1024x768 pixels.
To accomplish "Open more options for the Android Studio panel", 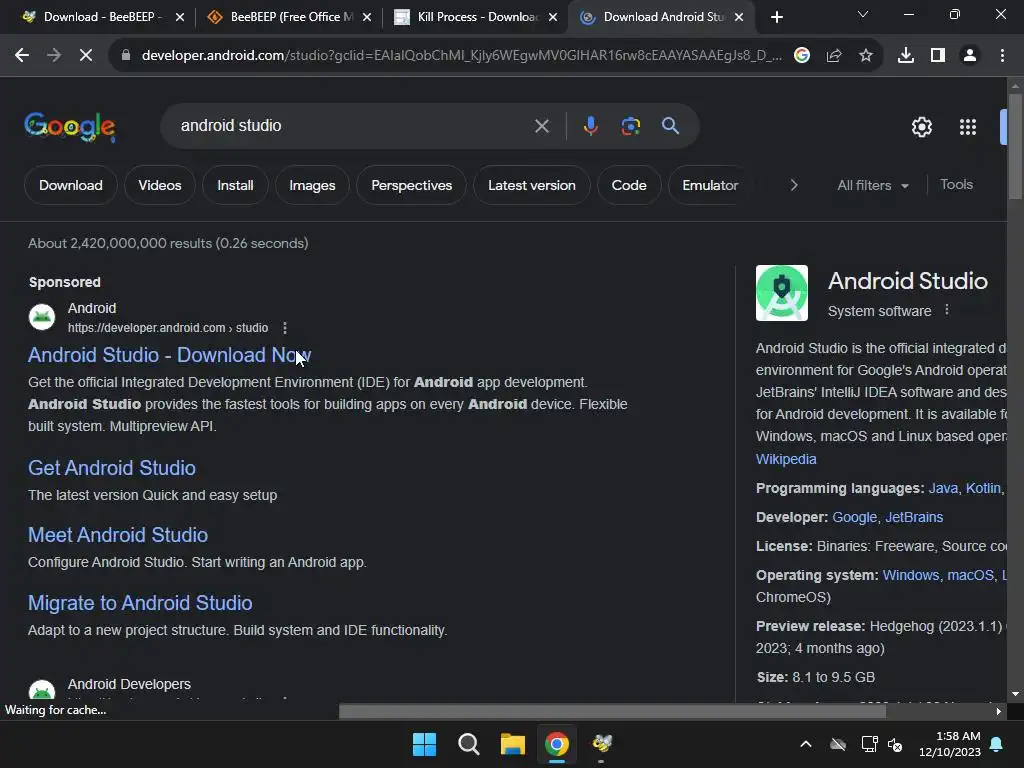I will [x=947, y=310].
